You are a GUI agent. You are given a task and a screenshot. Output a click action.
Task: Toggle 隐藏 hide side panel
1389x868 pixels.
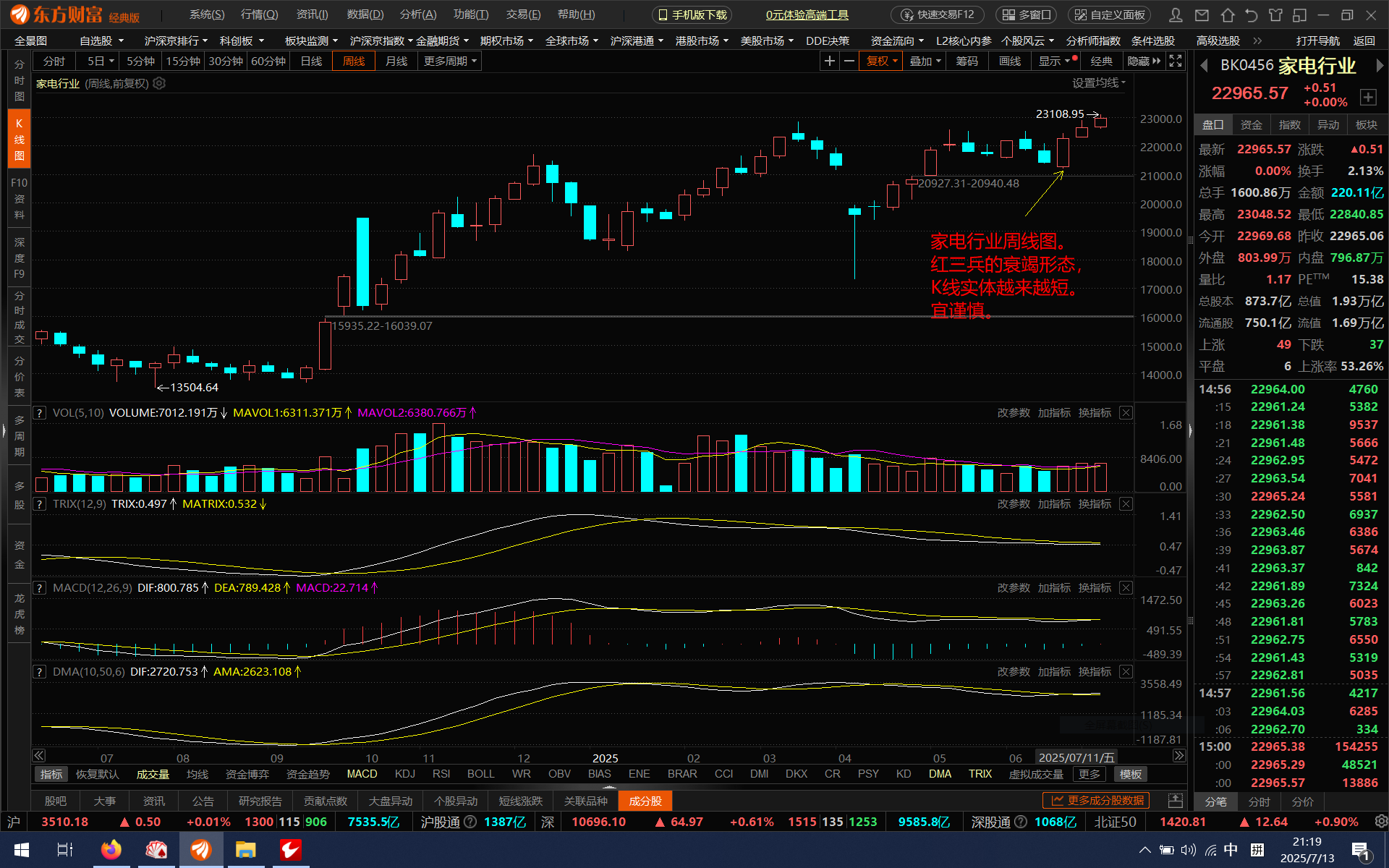1144,61
